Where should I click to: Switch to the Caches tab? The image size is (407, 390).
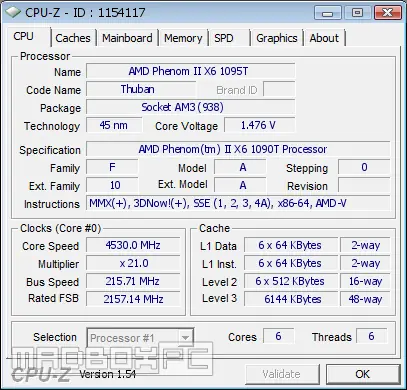[73, 38]
